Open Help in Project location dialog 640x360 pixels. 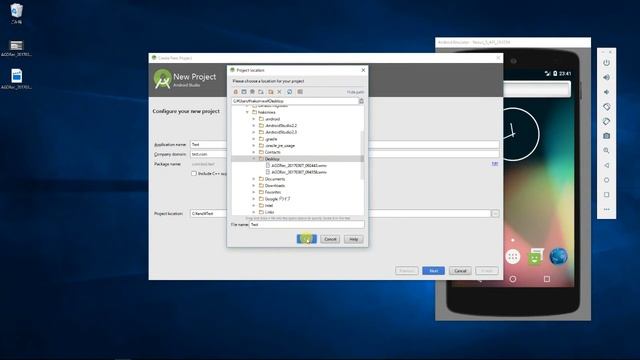click(353, 239)
